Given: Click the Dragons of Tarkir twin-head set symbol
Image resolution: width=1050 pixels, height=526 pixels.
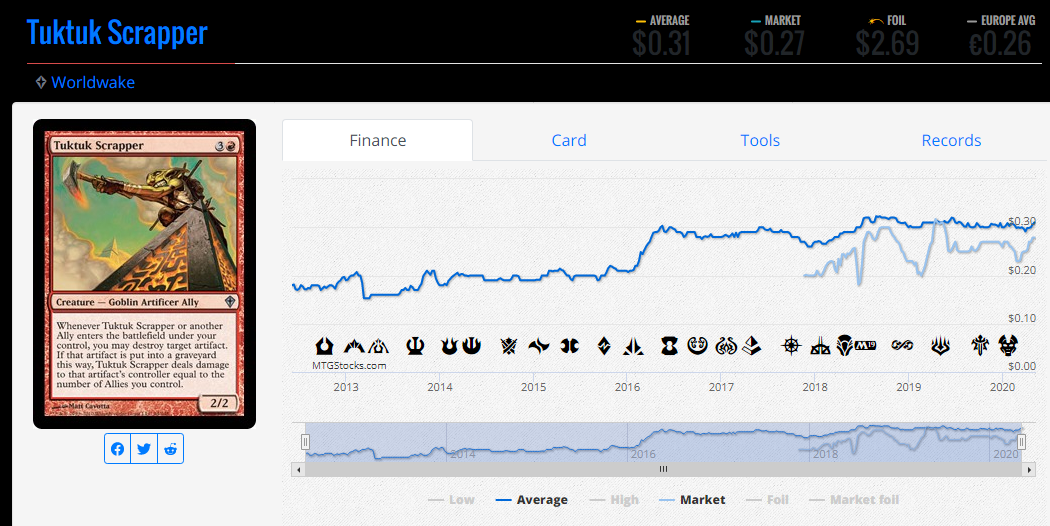Looking at the screenshot, I should (x=570, y=346).
